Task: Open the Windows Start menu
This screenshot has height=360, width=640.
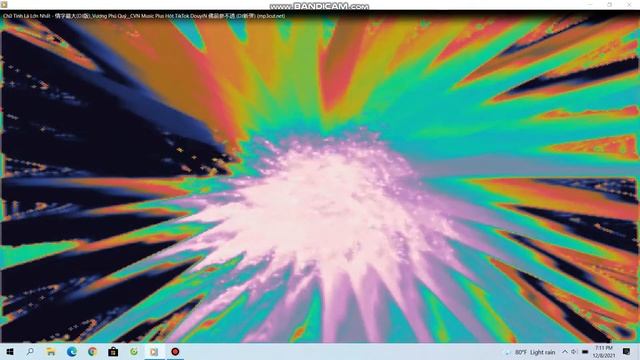Action: click(10, 351)
